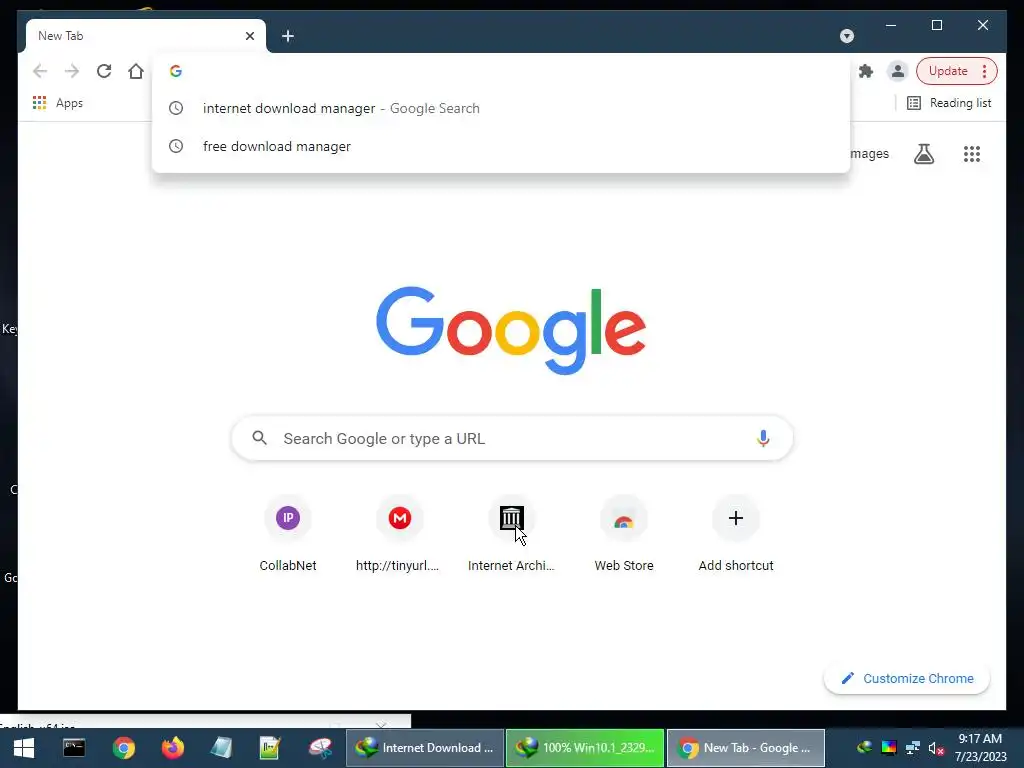
Task: Open the Chrome profile avatar
Action: tap(898, 71)
